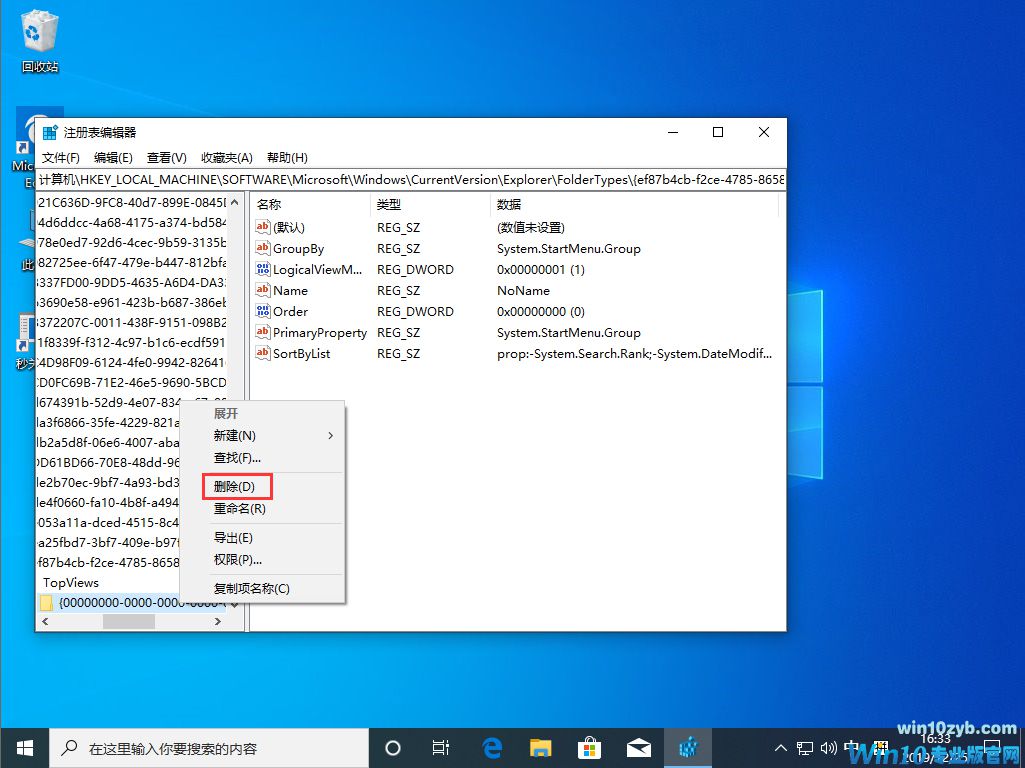1025x768 pixels.
Task: Click 展开 to expand the selected registry key
Action: coord(226,413)
